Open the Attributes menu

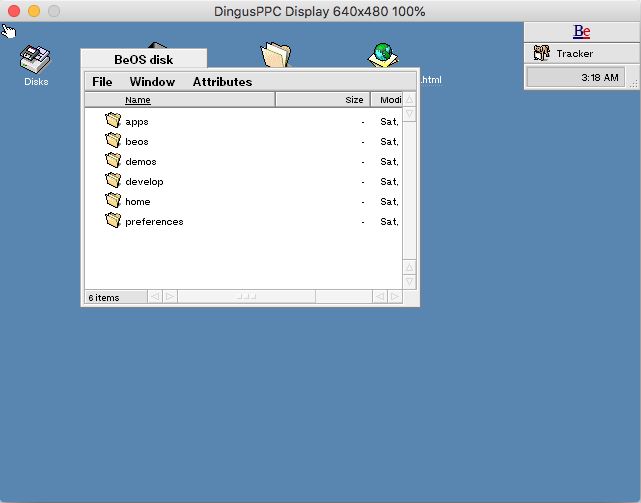click(222, 82)
